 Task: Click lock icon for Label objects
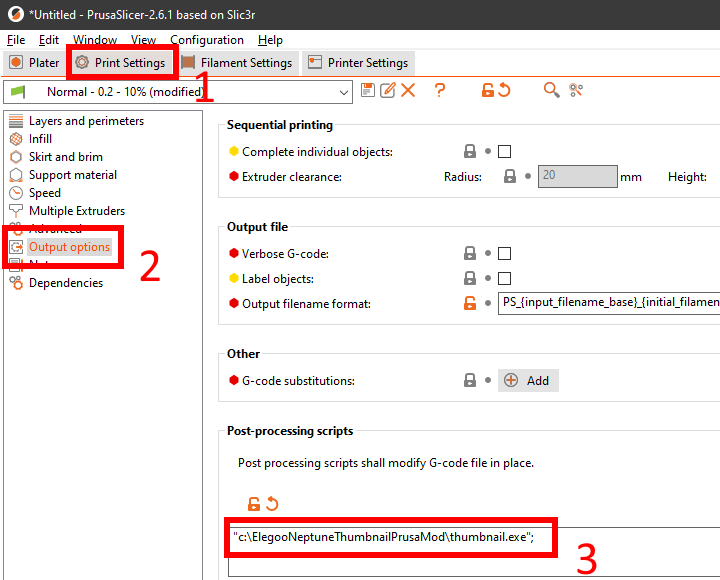[470, 278]
